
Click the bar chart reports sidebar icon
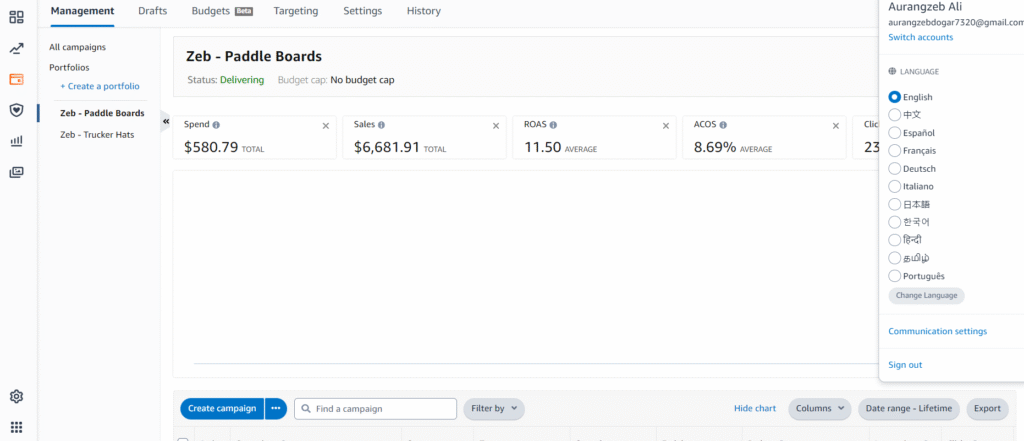click(x=16, y=141)
